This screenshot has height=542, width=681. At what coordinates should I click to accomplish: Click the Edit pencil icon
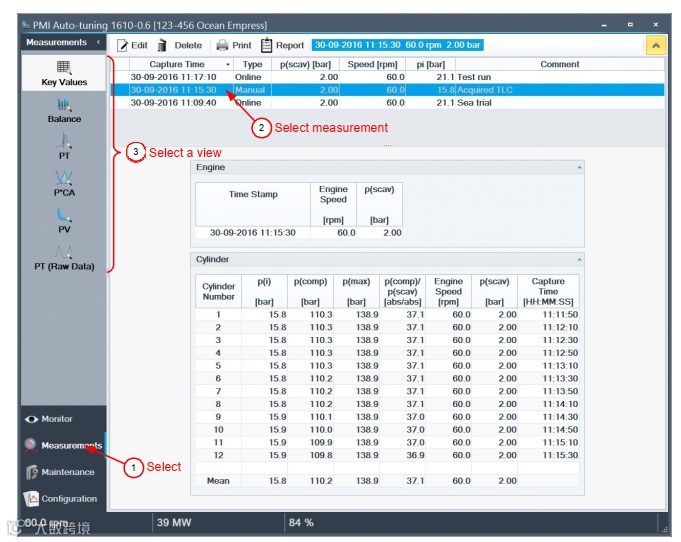click(x=122, y=45)
